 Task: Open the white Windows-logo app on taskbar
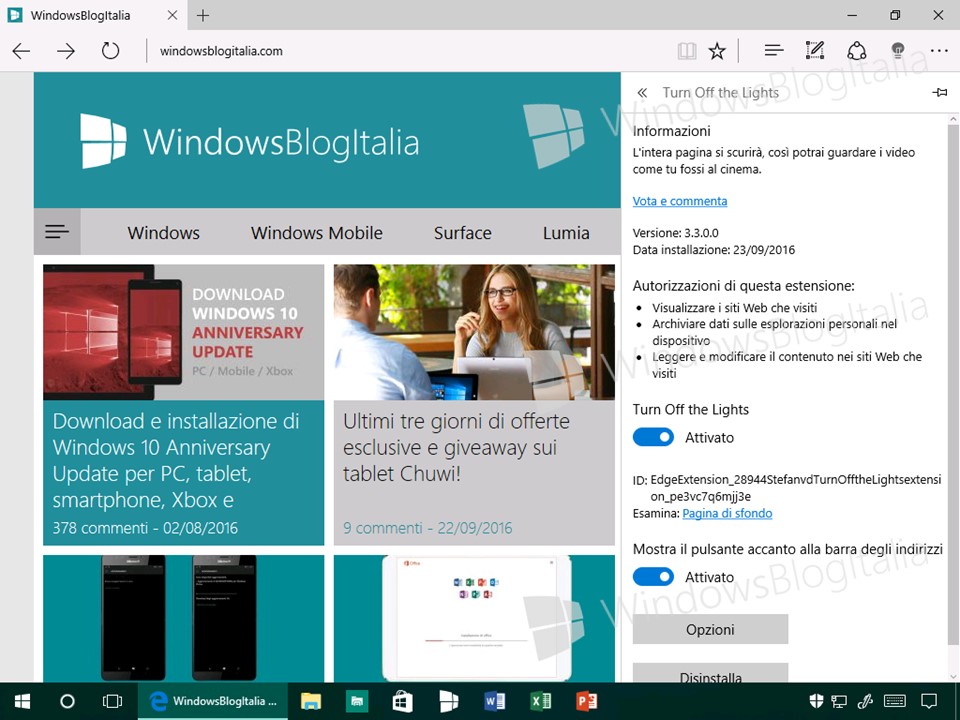(x=449, y=701)
